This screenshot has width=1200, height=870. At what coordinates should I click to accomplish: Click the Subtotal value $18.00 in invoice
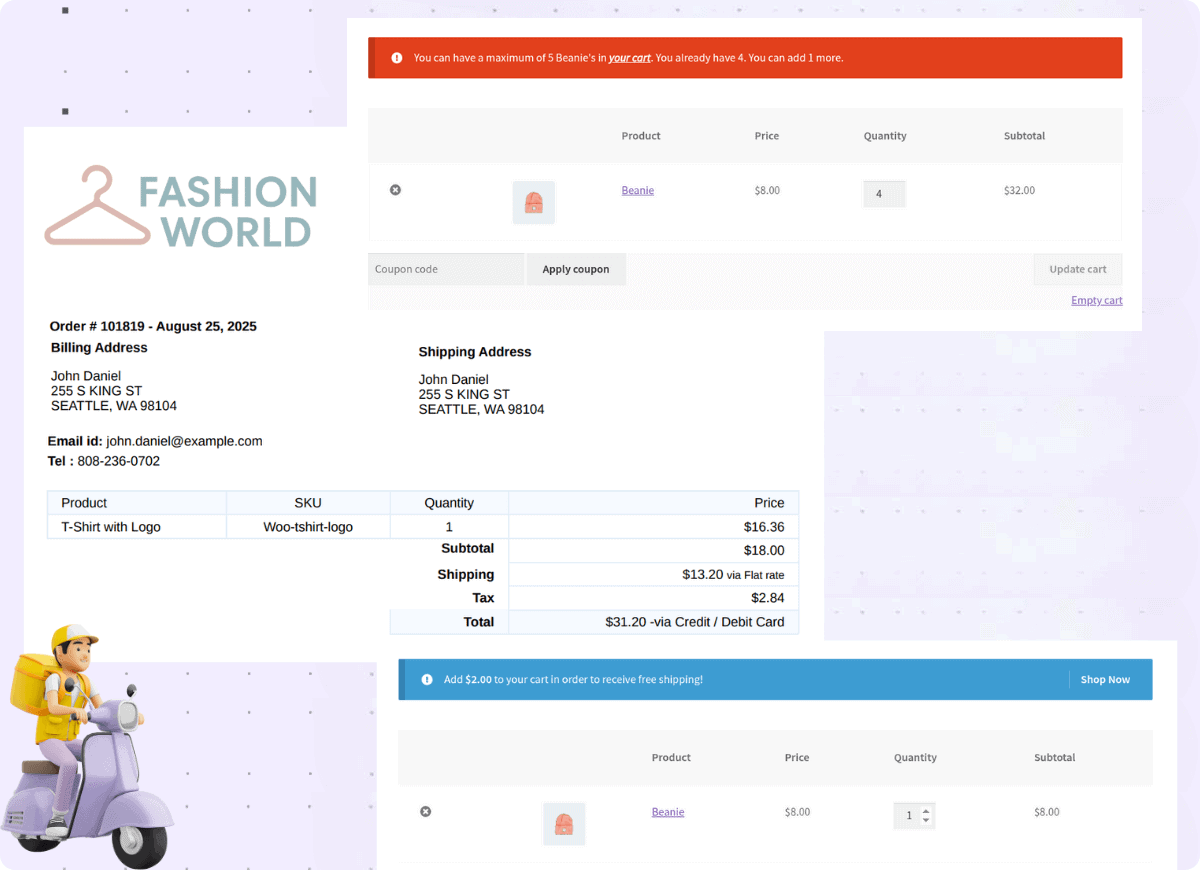click(x=764, y=551)
